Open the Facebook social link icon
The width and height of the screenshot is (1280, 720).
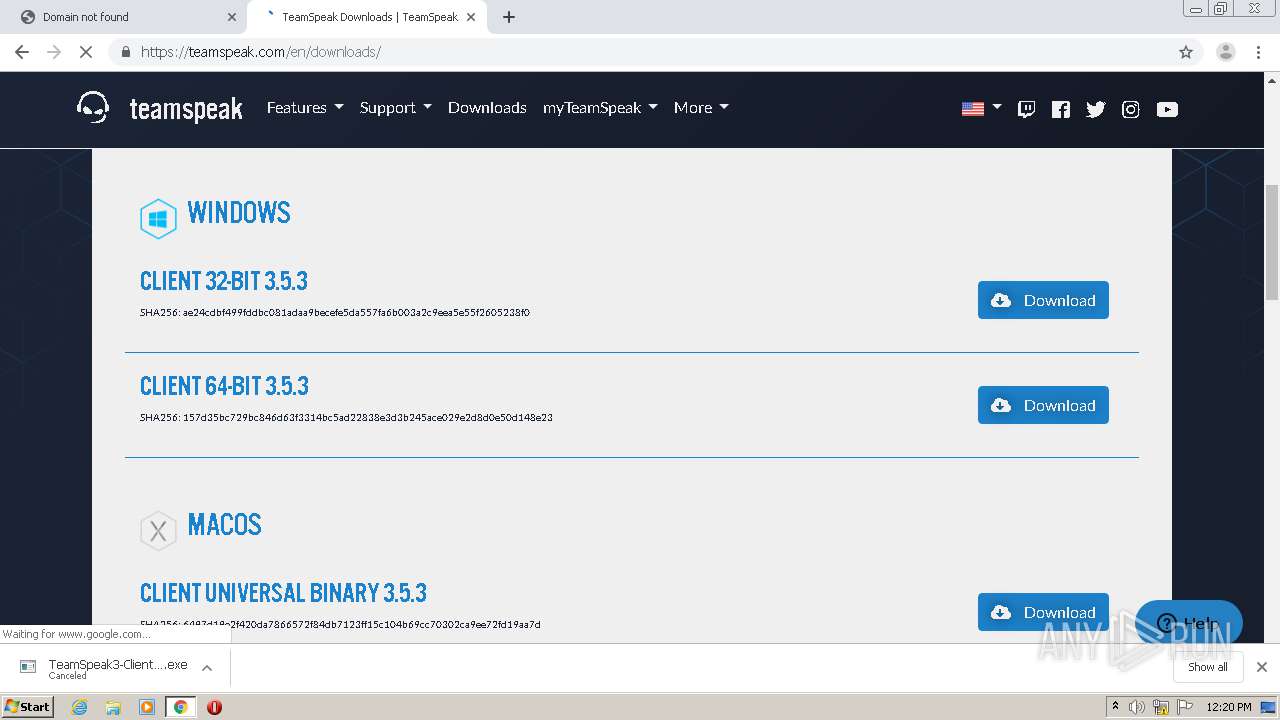click(x=1061, y=109)
